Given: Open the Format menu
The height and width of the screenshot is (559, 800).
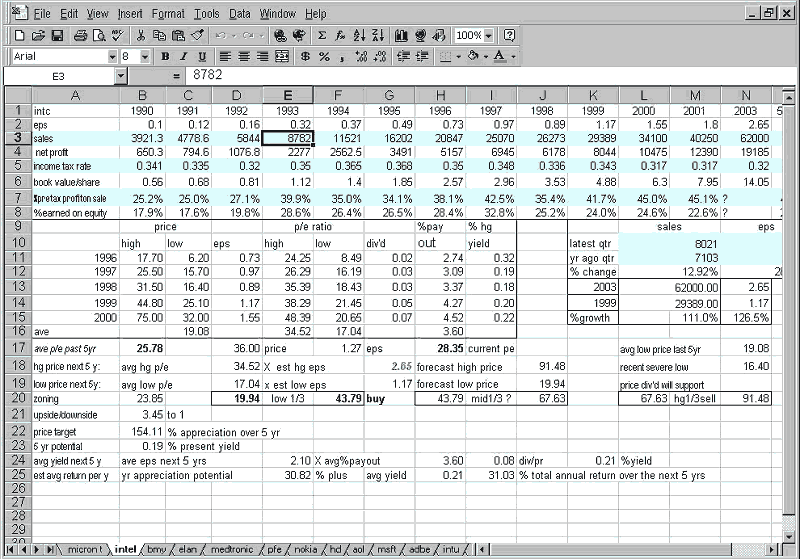Looking at the screenshot, I should pos(168,14).
